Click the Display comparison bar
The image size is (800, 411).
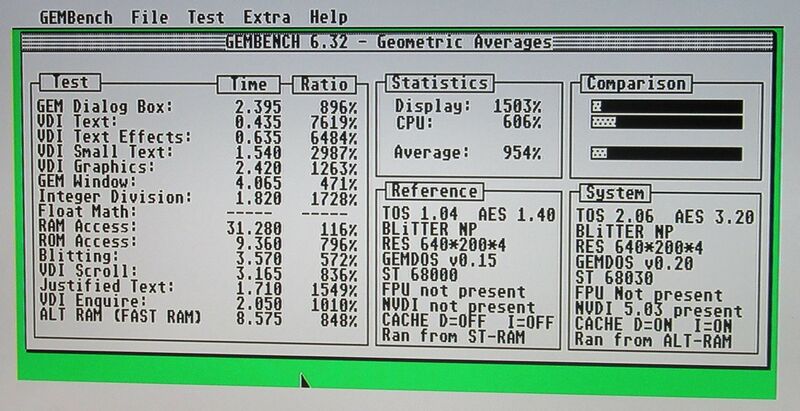point(667,107)
